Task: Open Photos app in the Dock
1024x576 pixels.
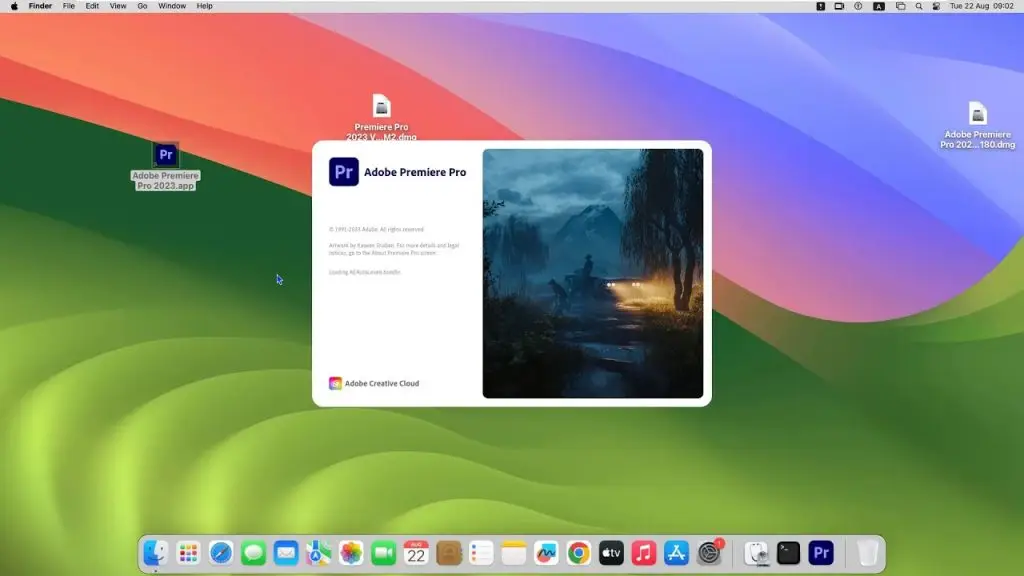Action: (x=351, y=553)
